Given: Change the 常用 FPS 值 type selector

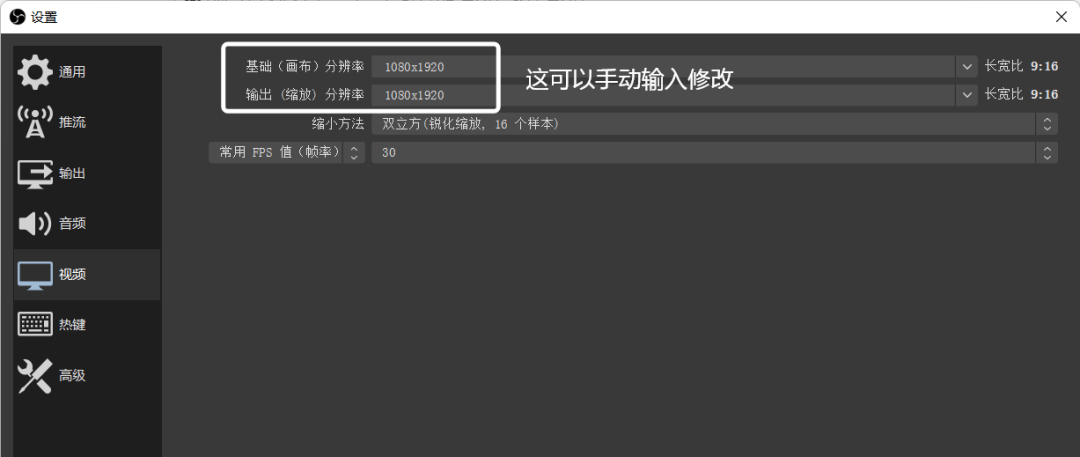Looking at the screenshot, I should [x=355, y=153].
